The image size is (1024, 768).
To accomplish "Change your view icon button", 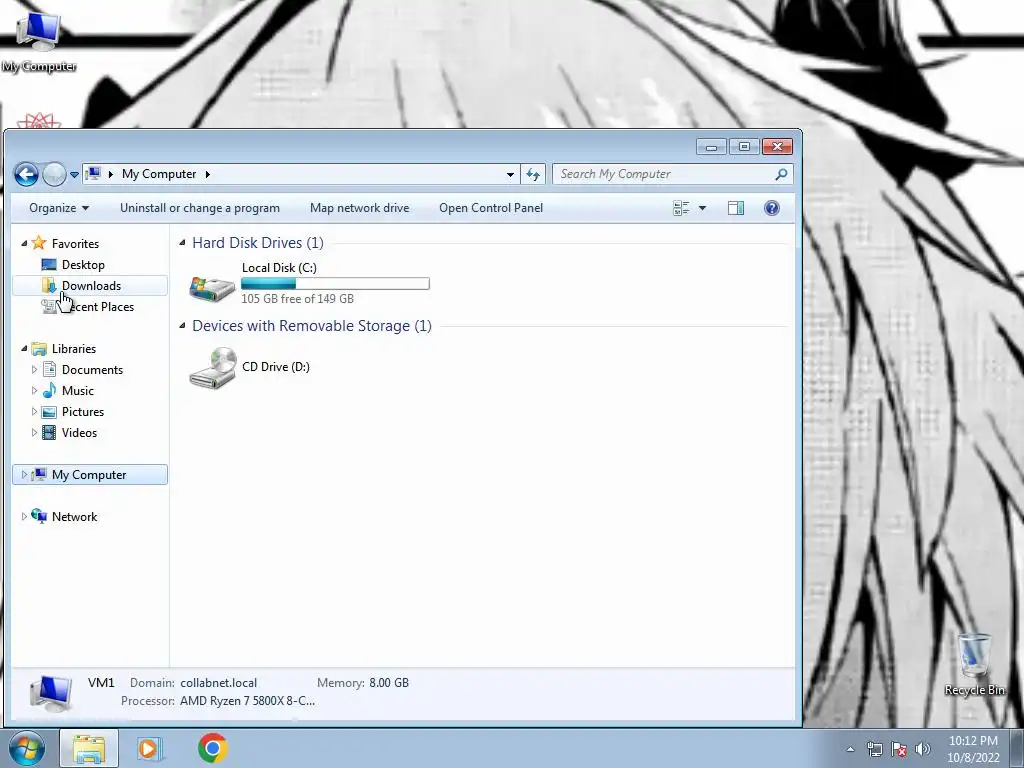I will click(681, 208).
